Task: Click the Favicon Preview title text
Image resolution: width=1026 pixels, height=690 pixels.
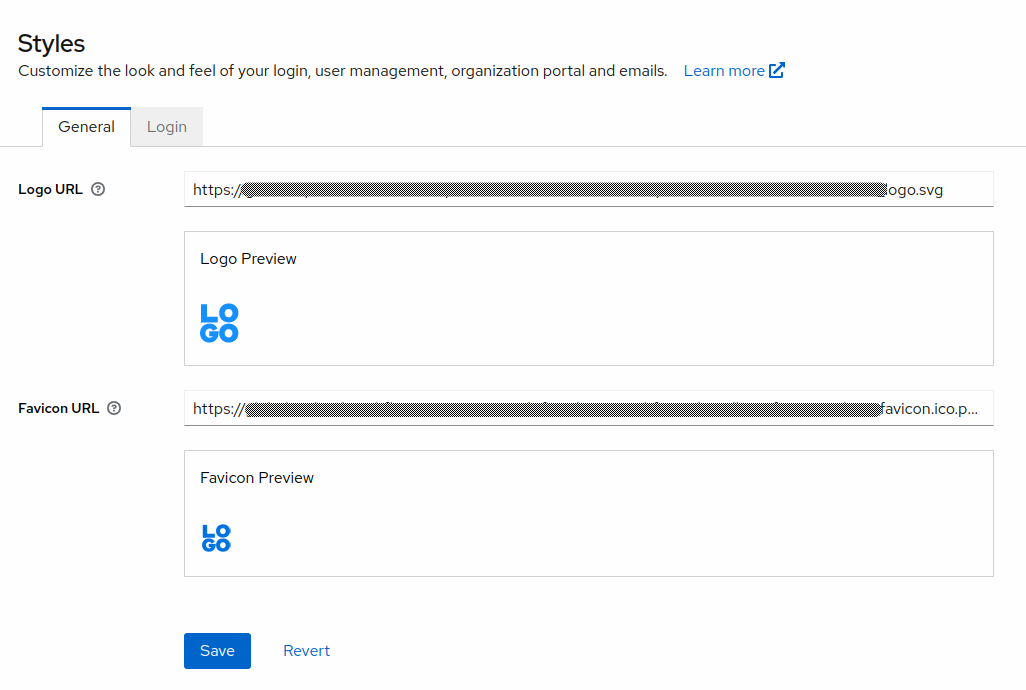Action: [257, 478]
